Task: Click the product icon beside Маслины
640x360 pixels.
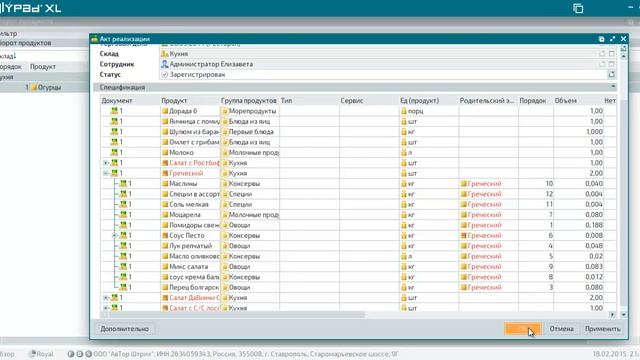Action: [165, 184]
